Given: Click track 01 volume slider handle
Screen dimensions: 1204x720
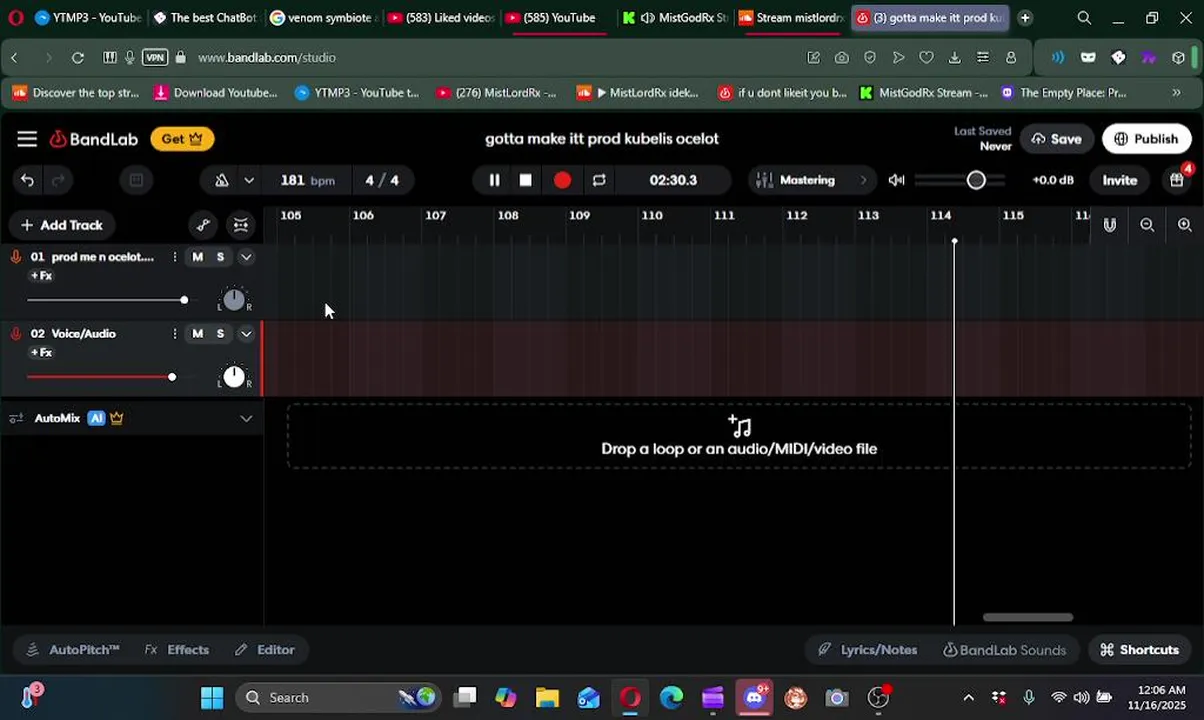Looking at the screenshot, I should tap(184, 300).
